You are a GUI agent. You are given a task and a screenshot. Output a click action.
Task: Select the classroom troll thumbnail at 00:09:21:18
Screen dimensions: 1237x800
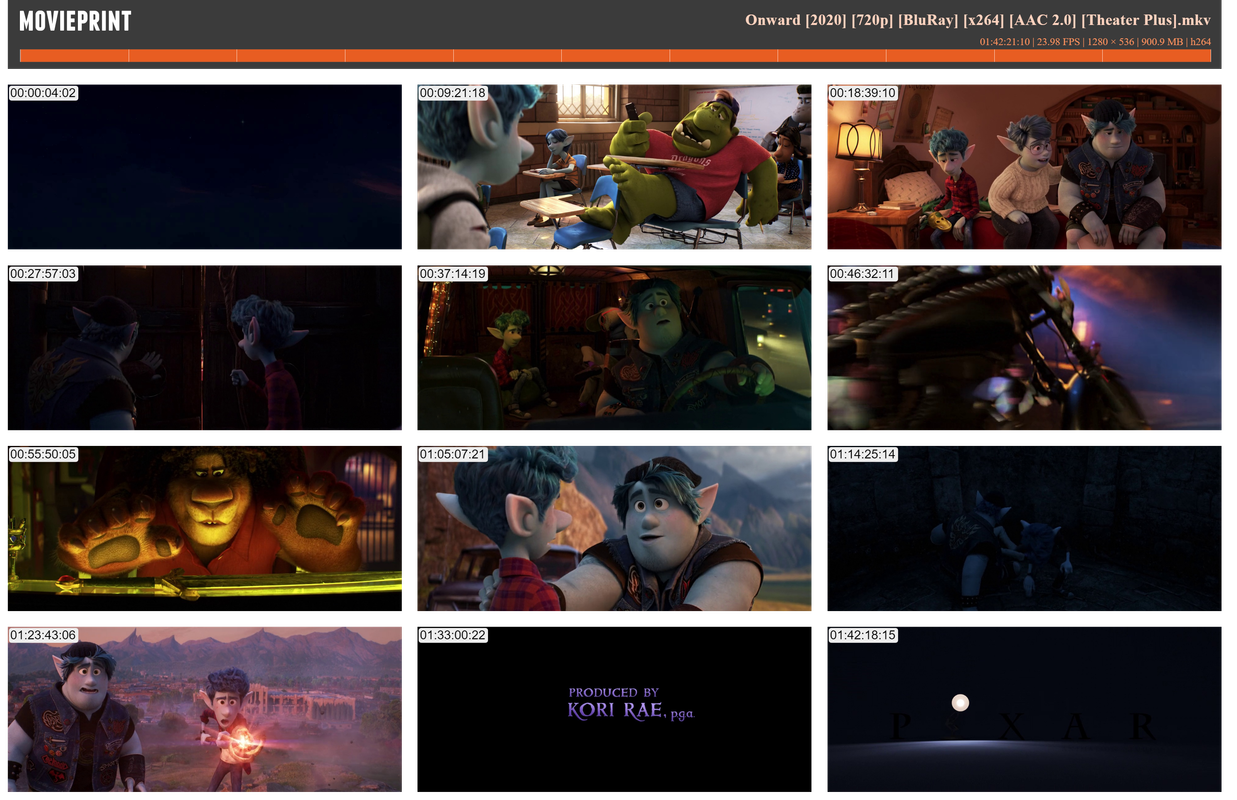click(x=614, y=167)
